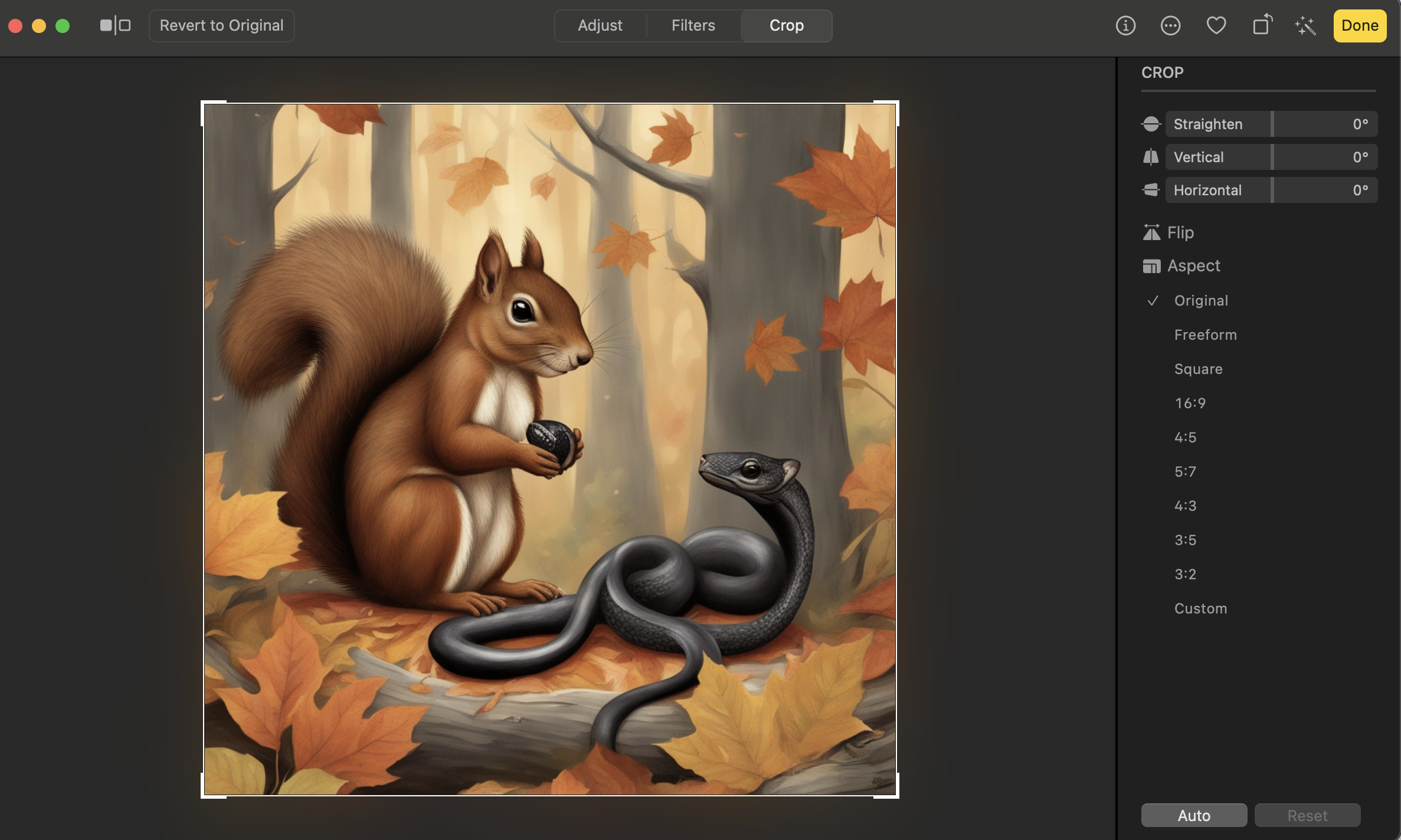Select the 3:2 crop ratio
Screen dimensions: 1401x840
(1186, 573)
